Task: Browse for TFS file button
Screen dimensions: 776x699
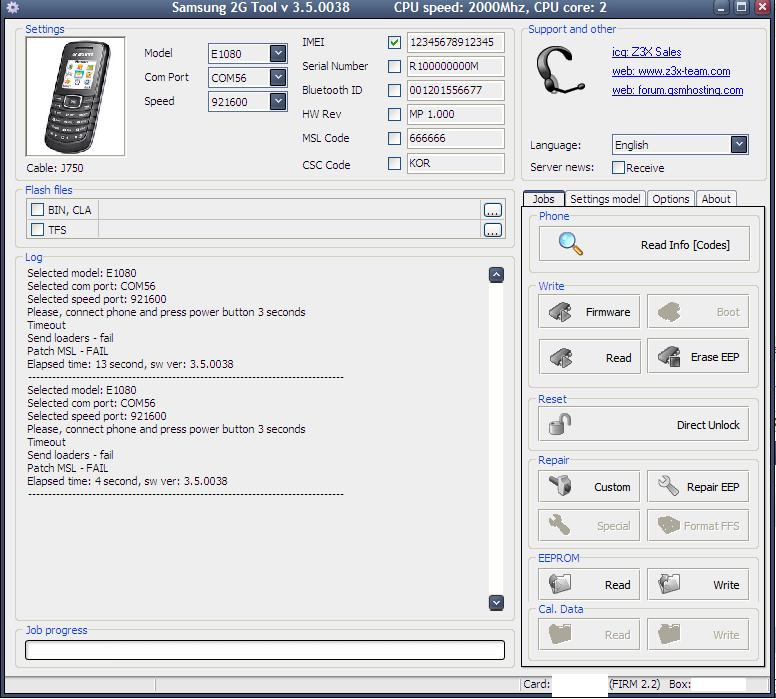Action: [492, 230]
